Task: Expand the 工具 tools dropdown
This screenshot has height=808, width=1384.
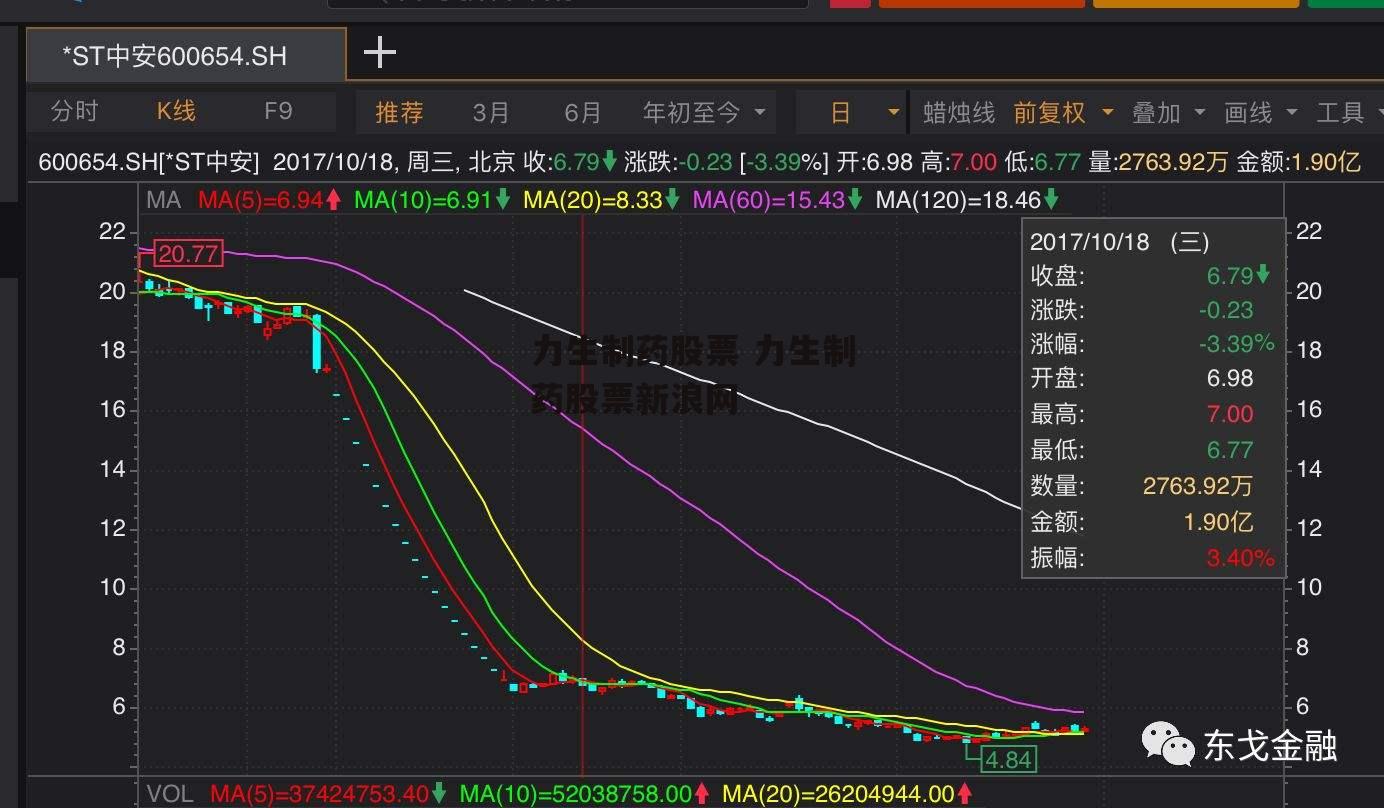Action: 1348,113
